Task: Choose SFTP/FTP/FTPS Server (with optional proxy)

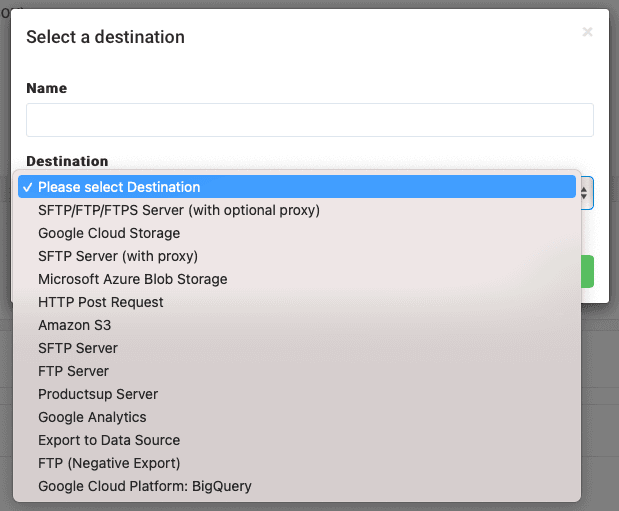Action: tap(179, 210)
